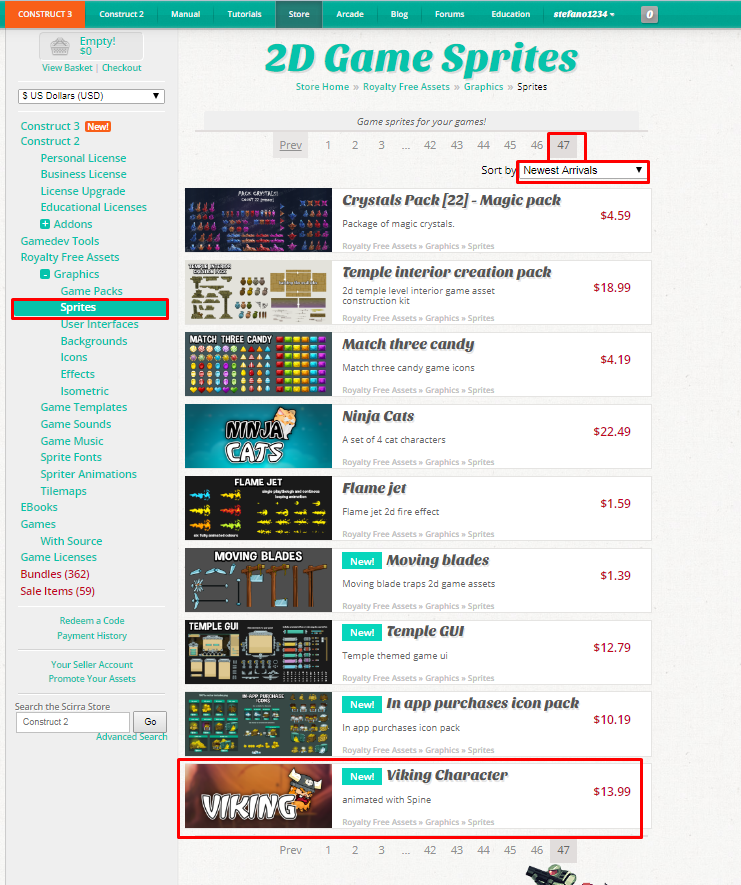Open the Sort by Newest Arrivals dropdown

tap(582, 170)
